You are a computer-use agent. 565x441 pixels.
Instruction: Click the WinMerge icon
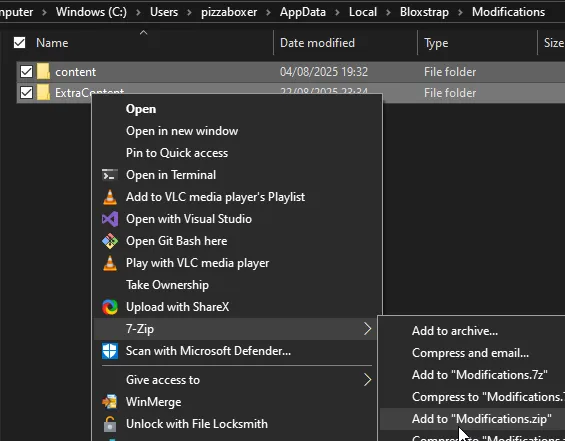pos(110,402)
